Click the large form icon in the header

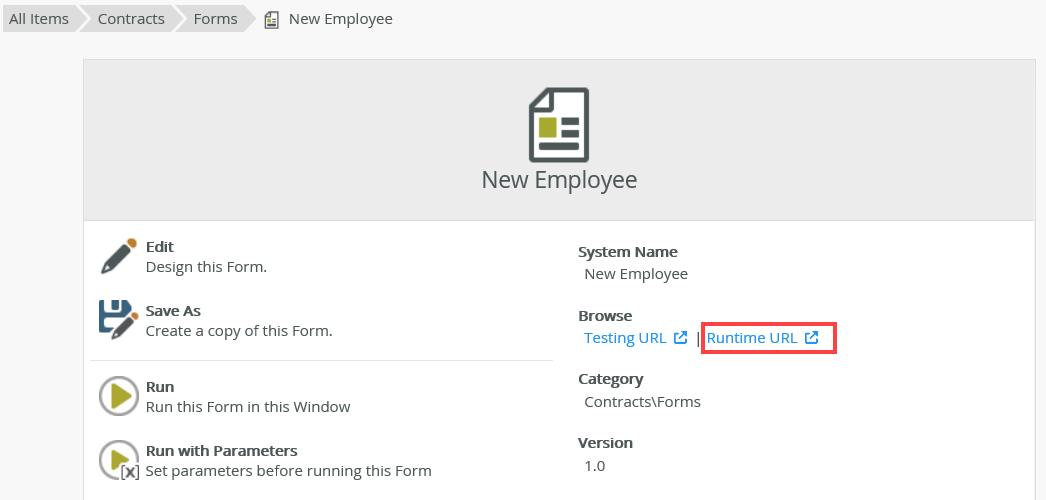(x=559, y=124)
